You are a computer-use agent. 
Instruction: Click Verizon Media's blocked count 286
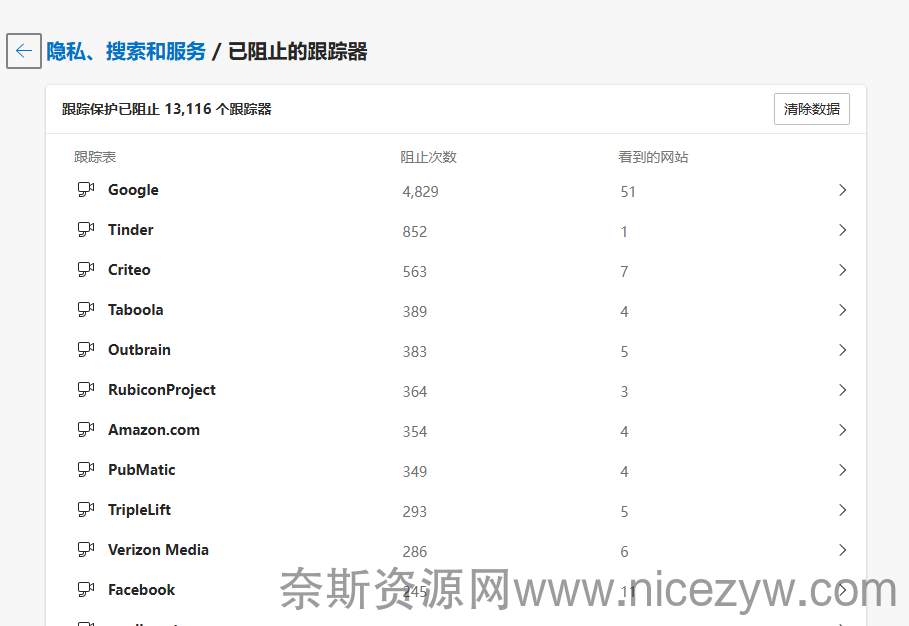[x=414, y=552]
